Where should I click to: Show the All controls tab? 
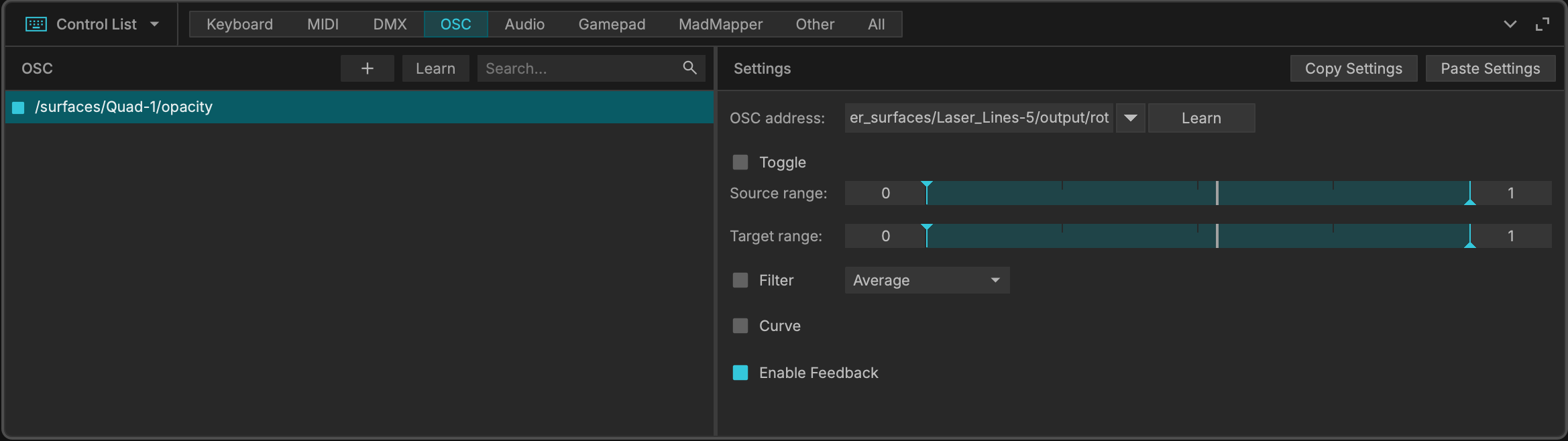click(x=876, y=25)
